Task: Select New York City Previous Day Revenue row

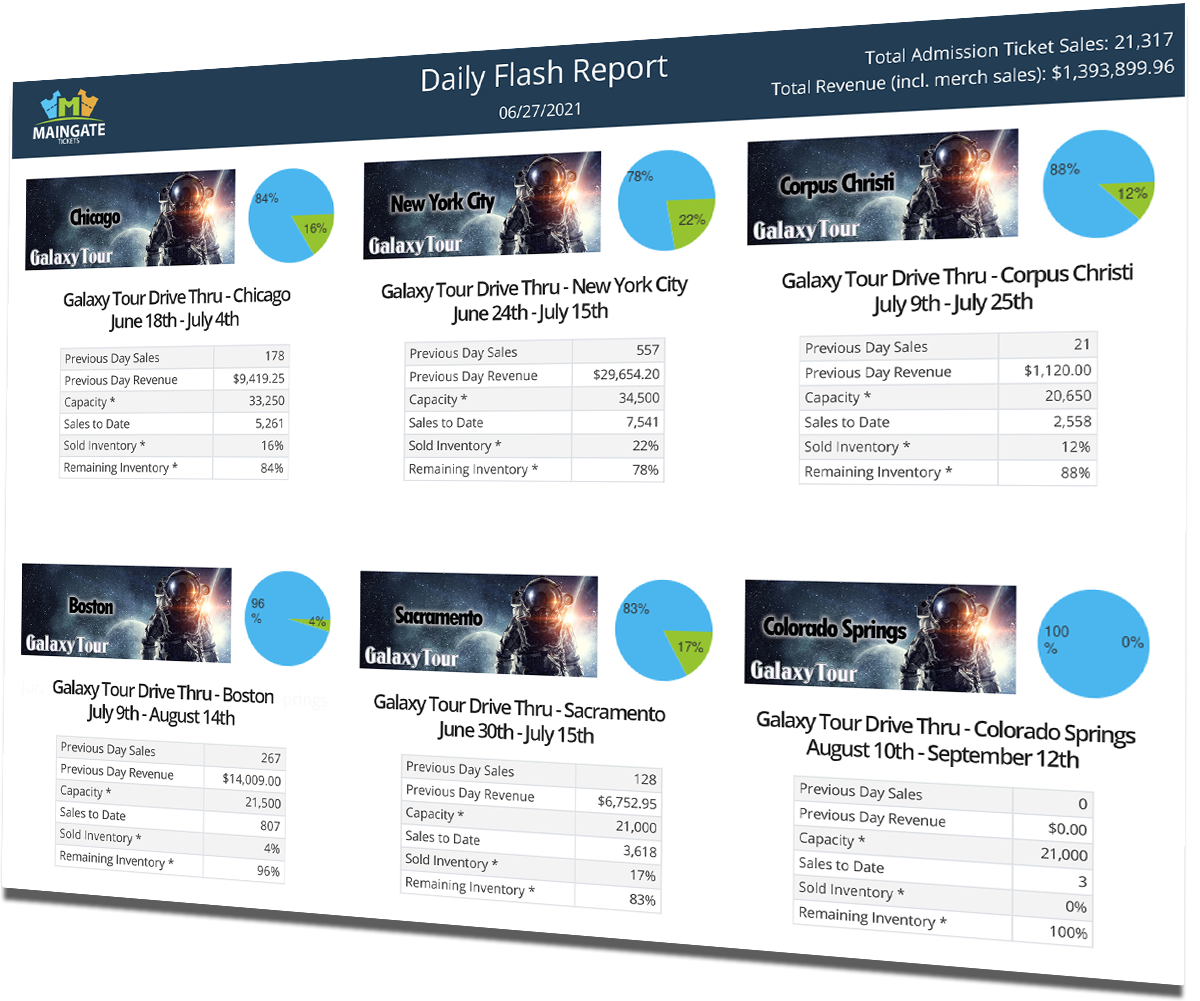Action: [534, 376]
